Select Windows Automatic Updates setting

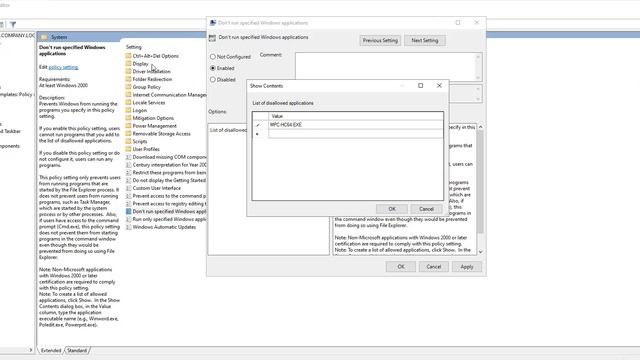(x=161, y=227)
